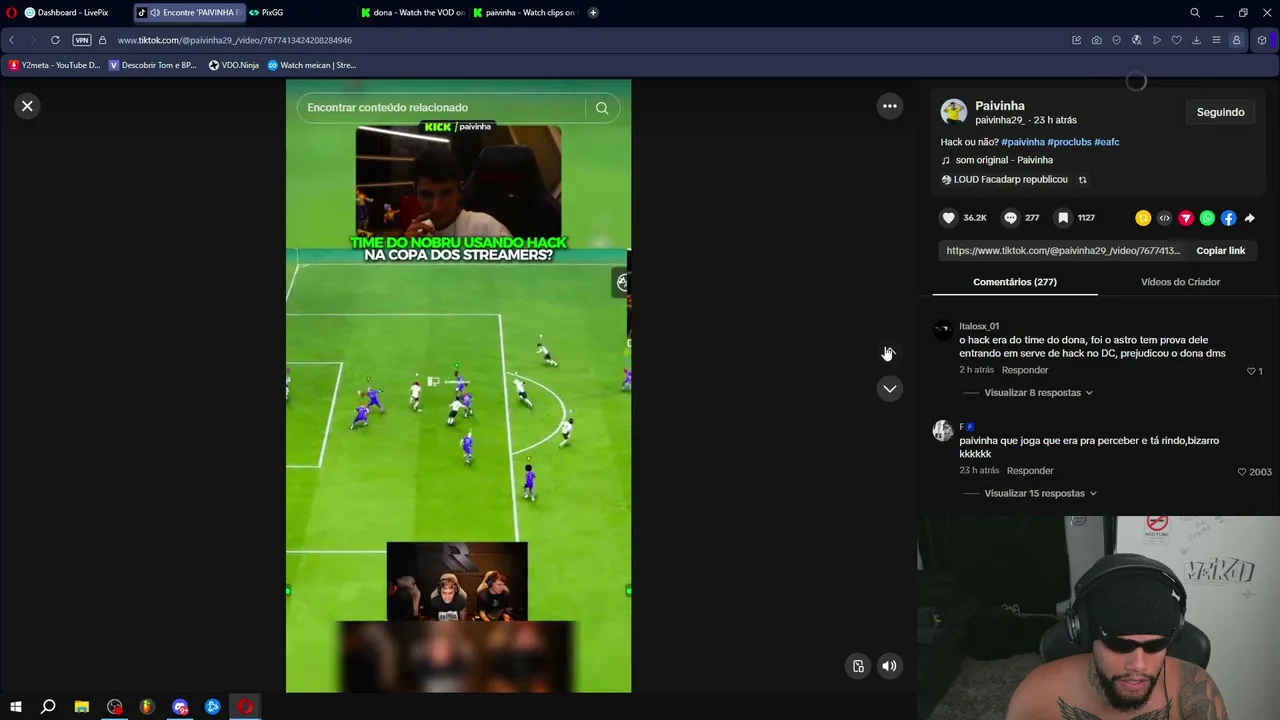
Task: Take a snapshot with camera icon
Action: click(x=1097, y=40)
